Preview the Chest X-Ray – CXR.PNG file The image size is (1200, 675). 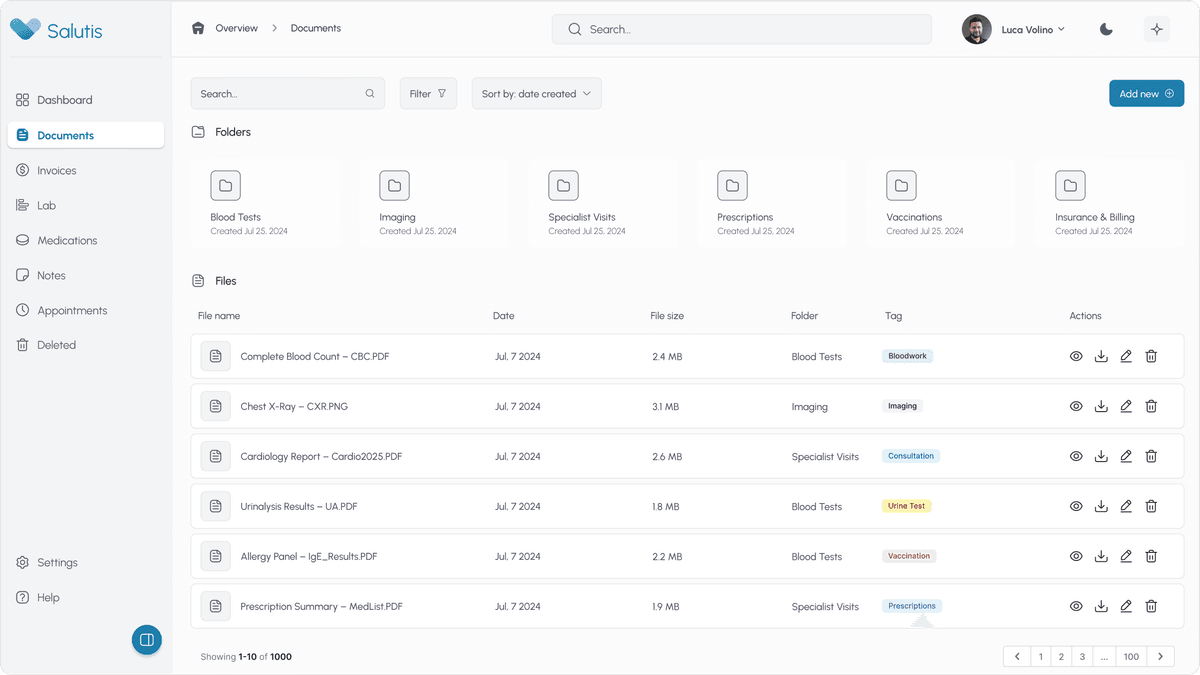coord(1076,406)
